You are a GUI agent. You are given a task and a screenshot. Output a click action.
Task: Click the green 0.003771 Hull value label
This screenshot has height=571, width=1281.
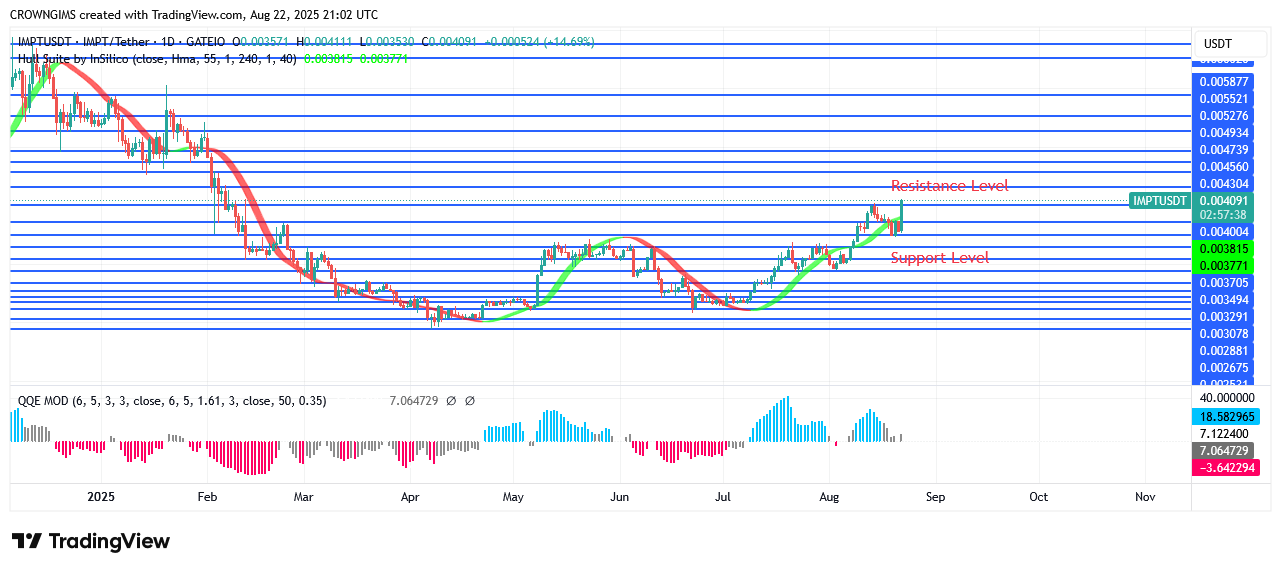pyautogui.click(x=1224, y=266)
